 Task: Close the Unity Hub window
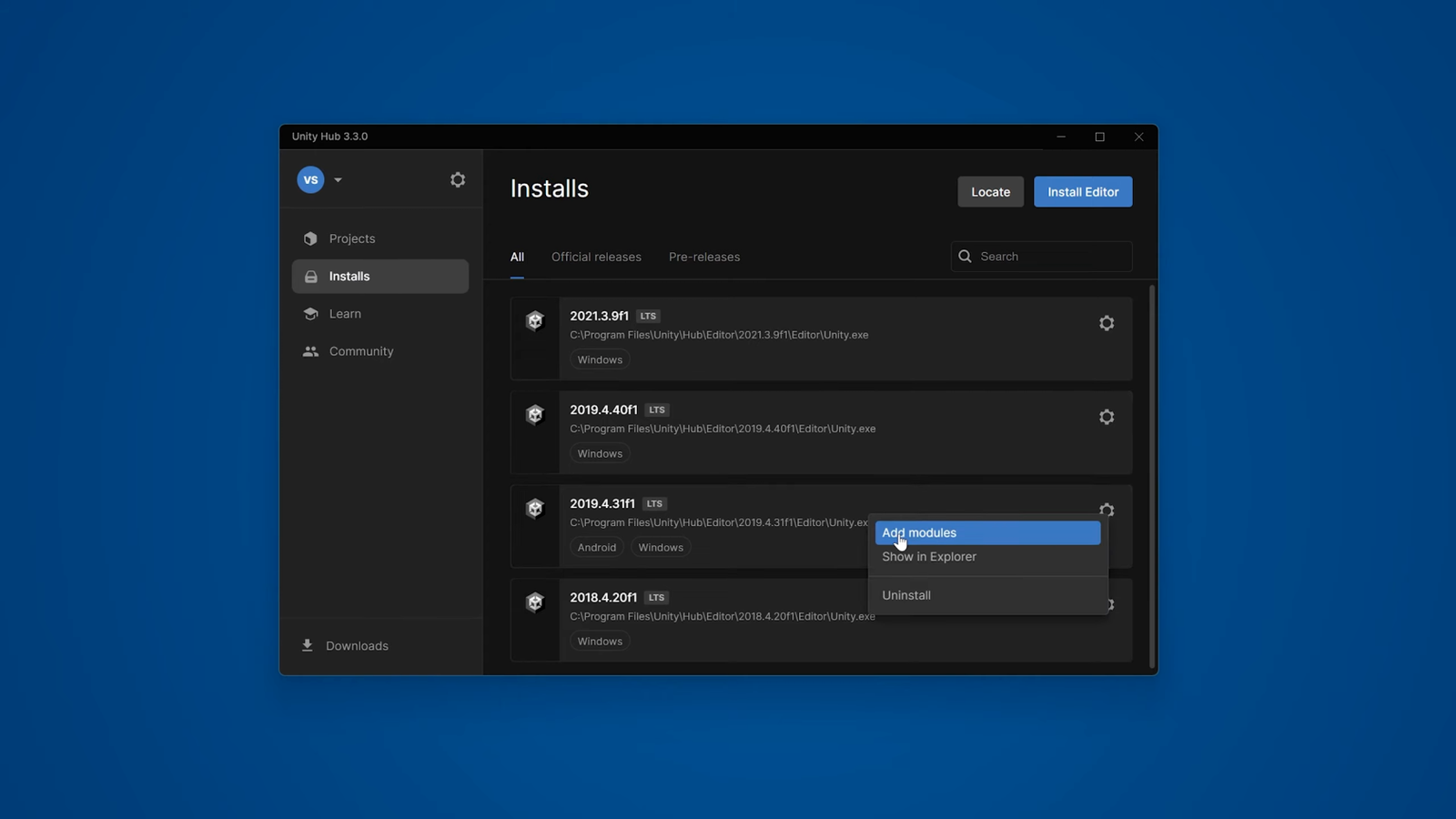click(x=1138, y=136)
